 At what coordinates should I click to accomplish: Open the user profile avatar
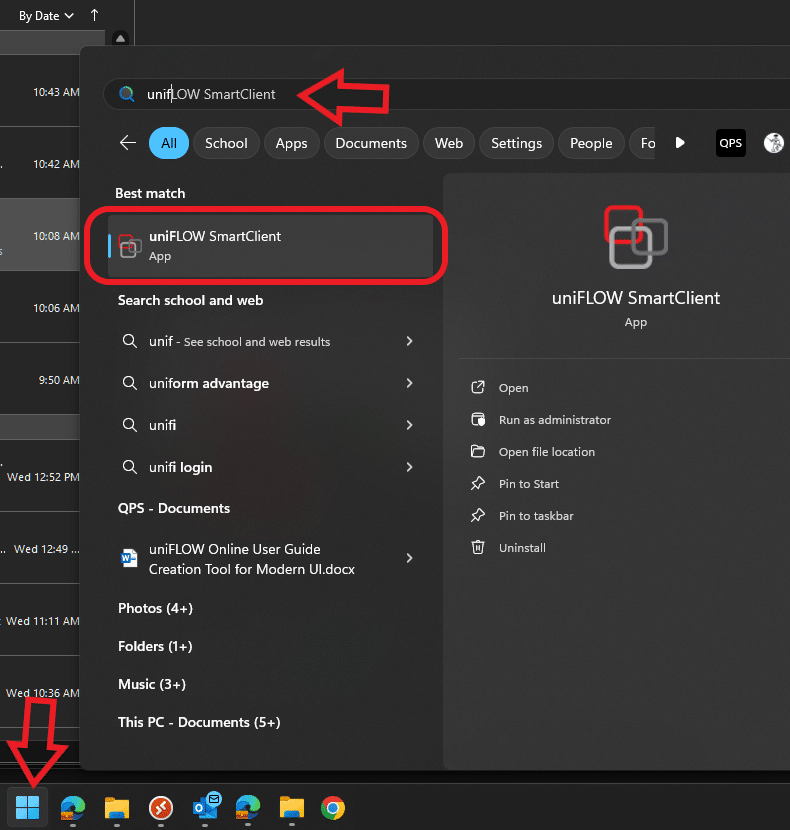[x=774, y=143]
